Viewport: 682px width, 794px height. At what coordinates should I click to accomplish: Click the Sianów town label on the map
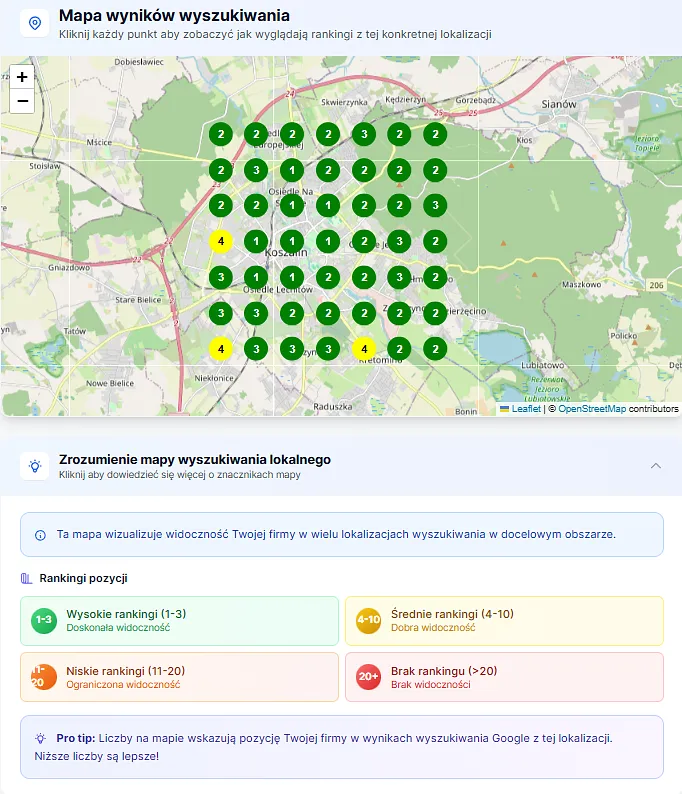558,104
